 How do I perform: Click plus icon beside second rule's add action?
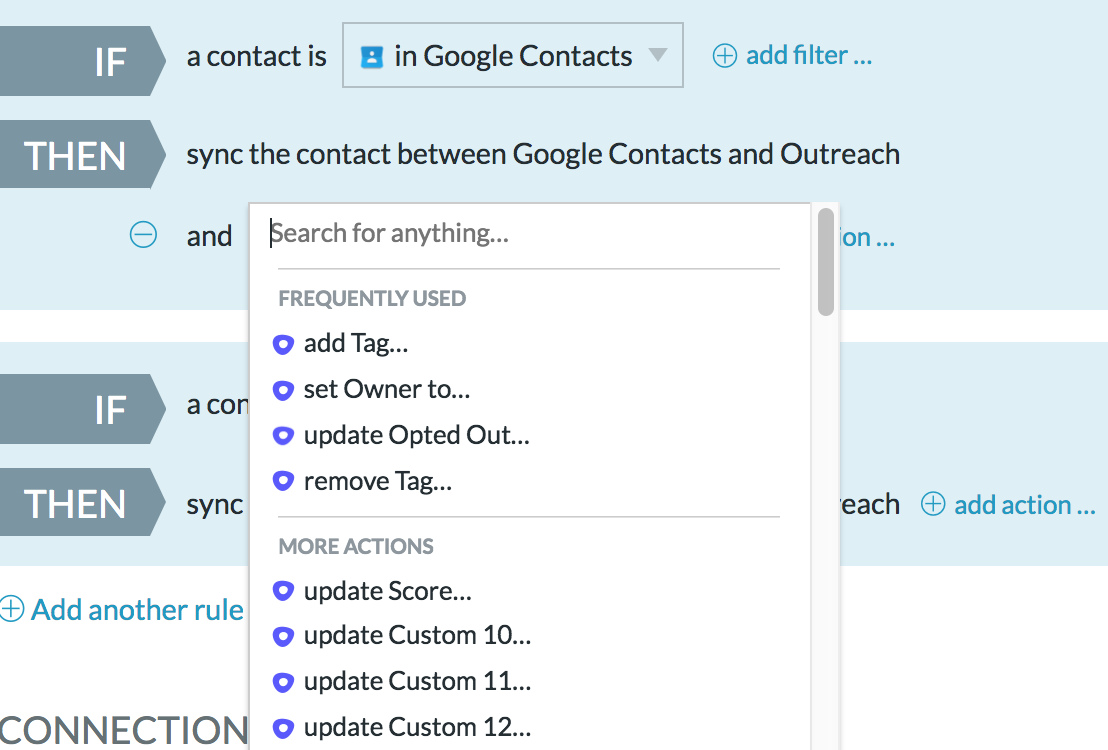[933, 504]
